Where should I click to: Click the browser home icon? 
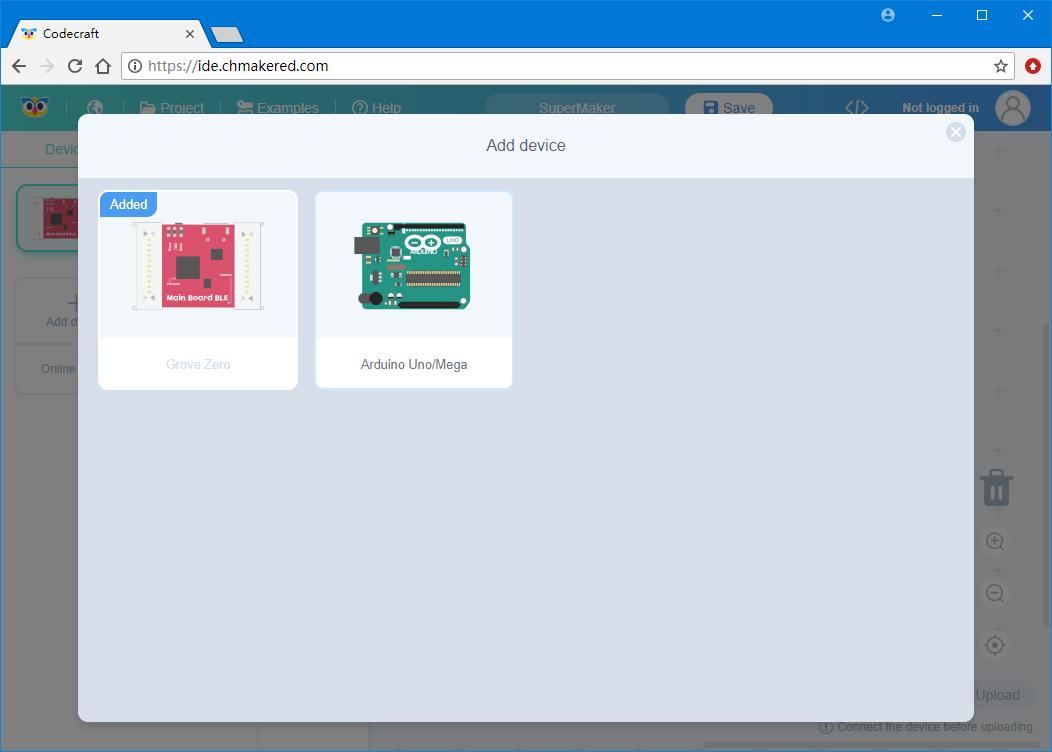[x=103, y=65]
